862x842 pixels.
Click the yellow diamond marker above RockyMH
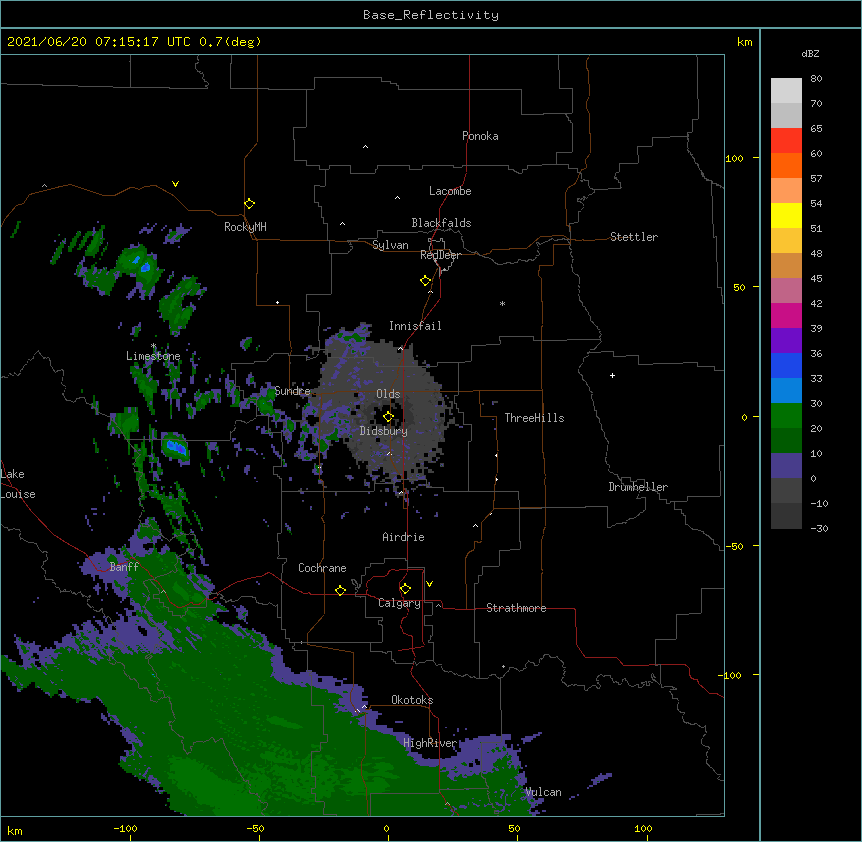[x=249, y=204]
